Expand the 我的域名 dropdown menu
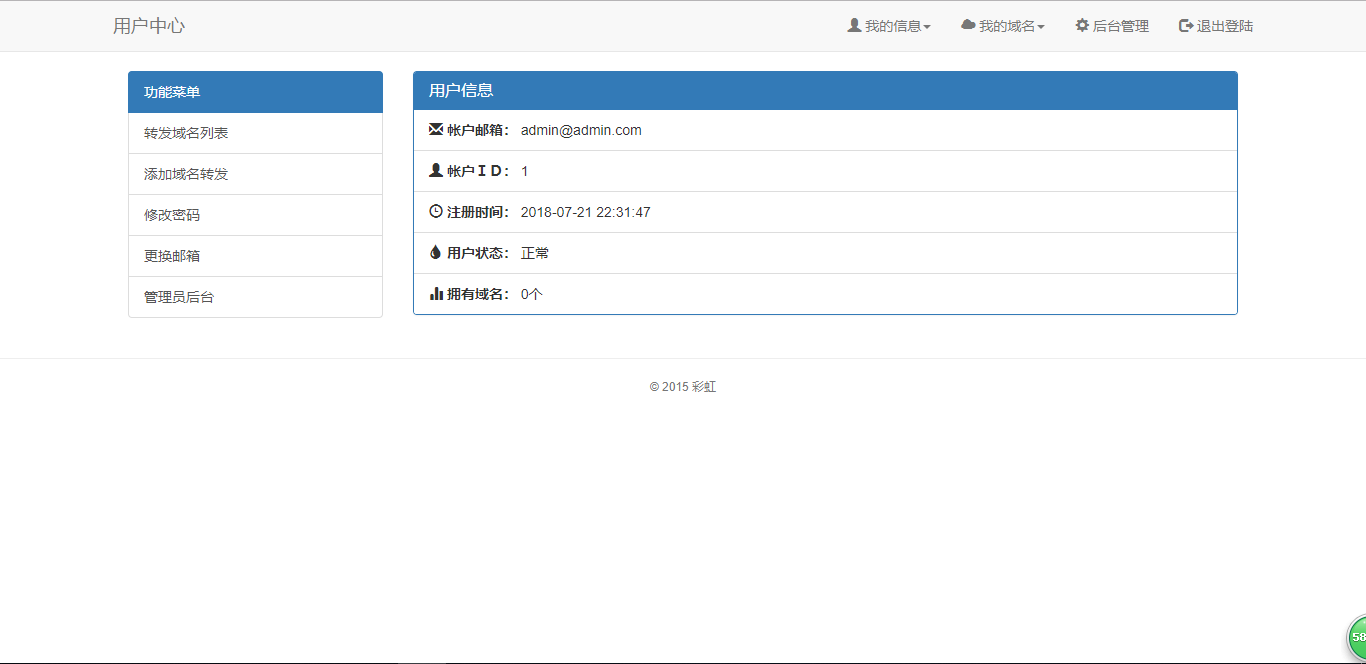This screenshot has width=1366, height=664. [x=1003, y=26]
